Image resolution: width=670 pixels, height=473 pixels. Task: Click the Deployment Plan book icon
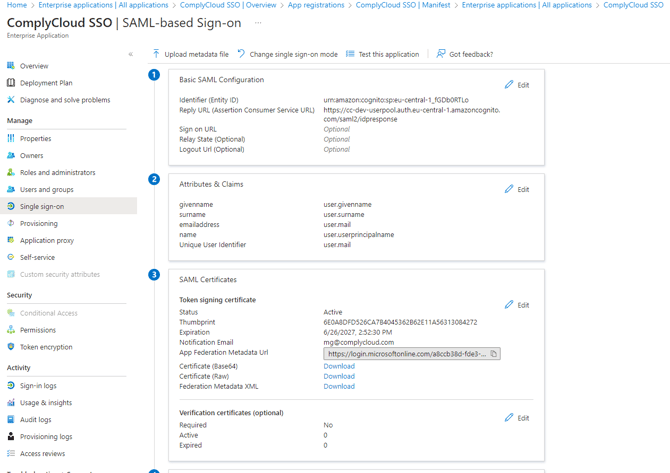point(11,83)
